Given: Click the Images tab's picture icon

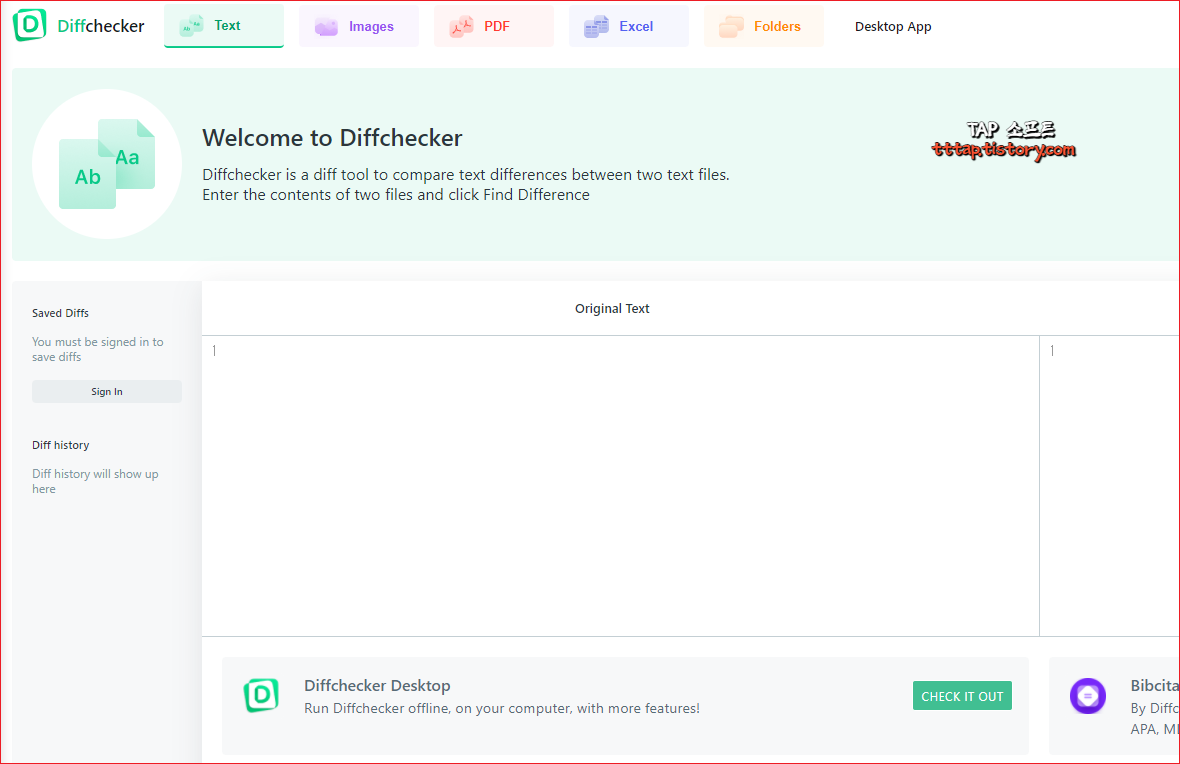Looking at the screenshot, I should (326, 26).
